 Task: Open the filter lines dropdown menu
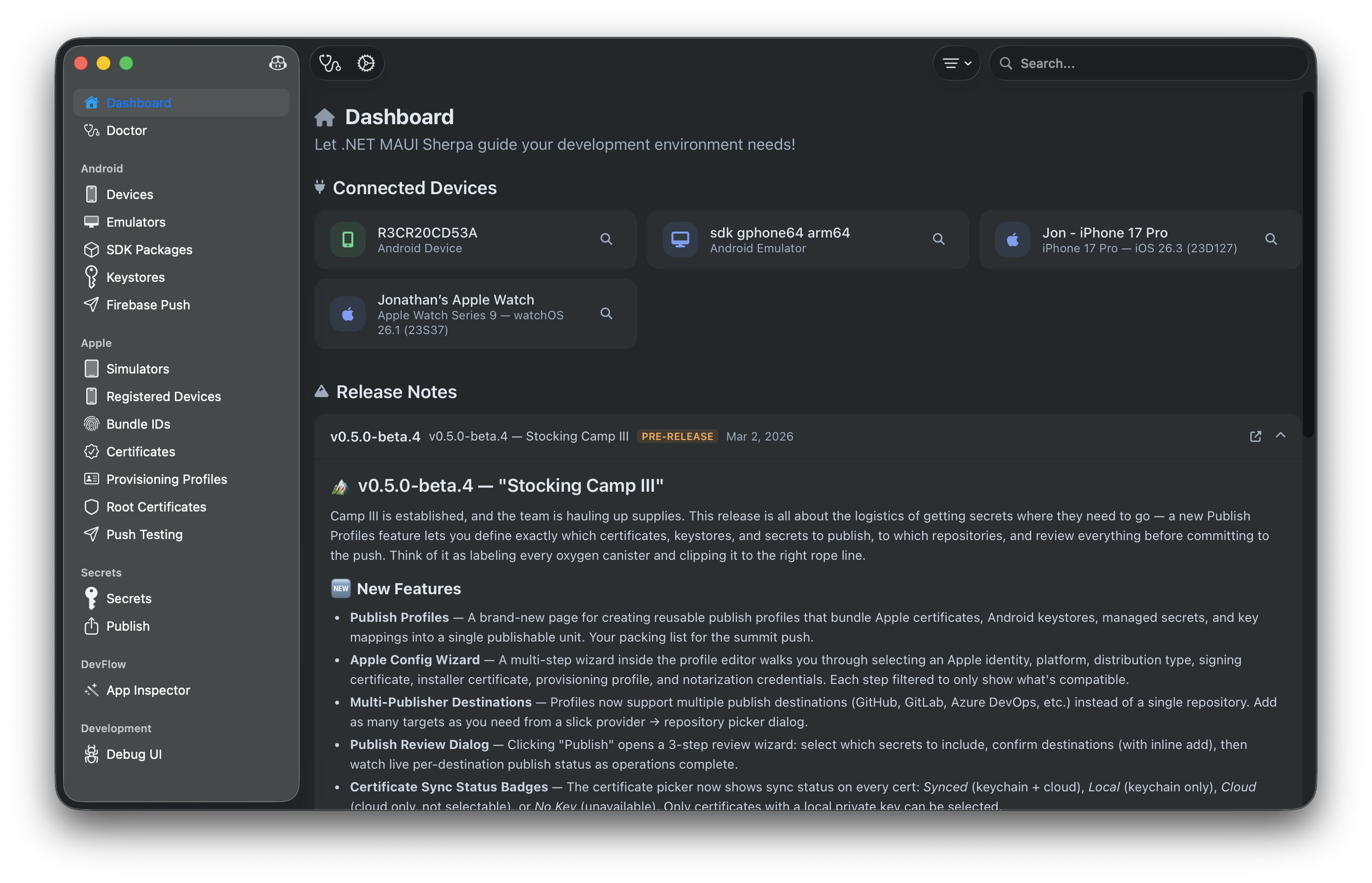[957, 63]
